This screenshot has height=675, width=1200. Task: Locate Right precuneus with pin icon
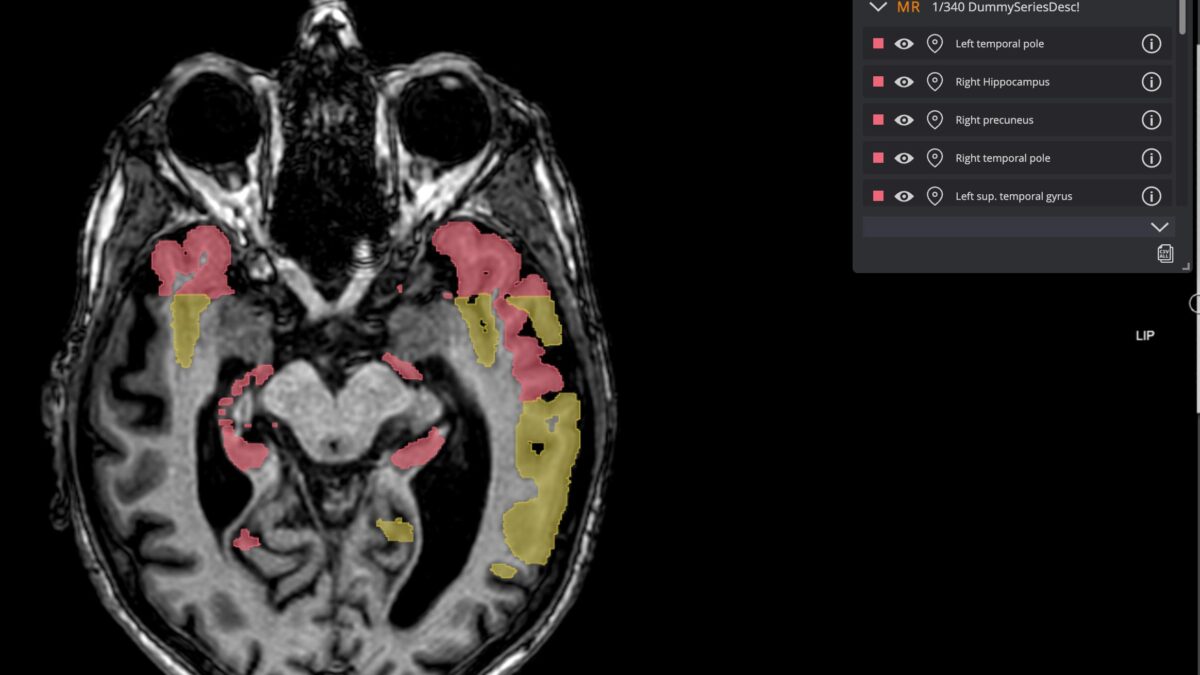click(x=935, y=120)
